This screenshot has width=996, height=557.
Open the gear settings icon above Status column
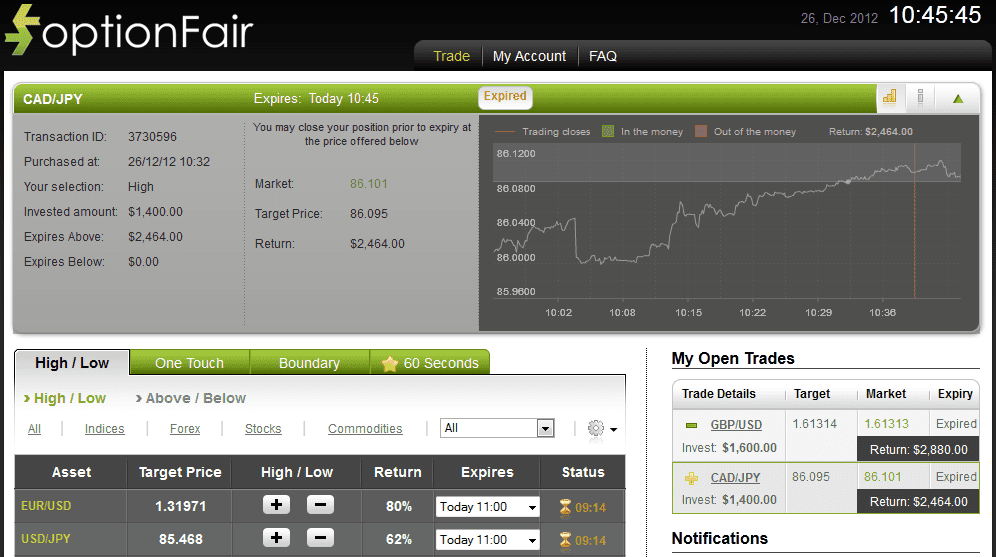pos(598,428)
